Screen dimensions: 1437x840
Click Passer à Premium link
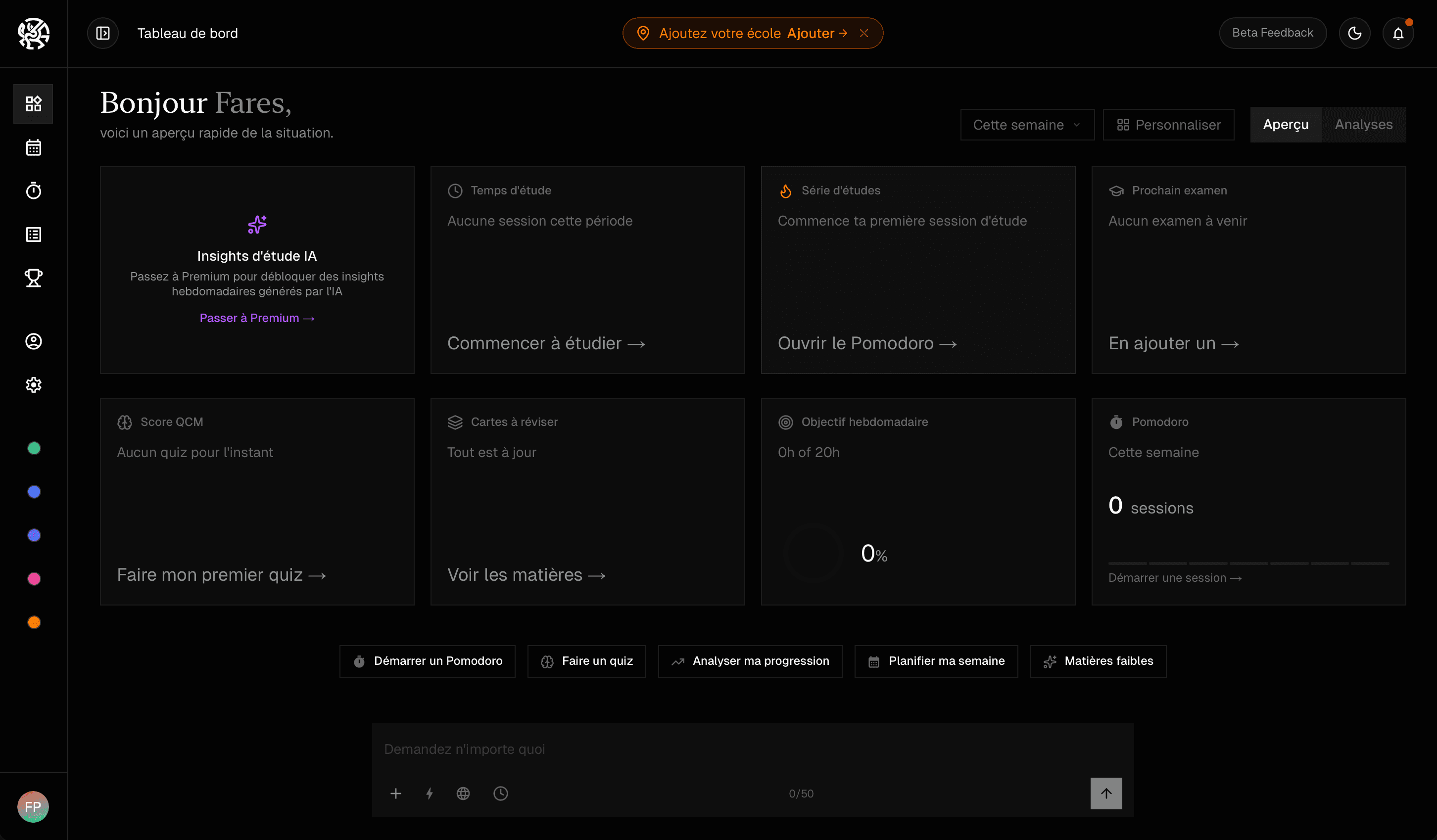pyautogui.click(x=257, y=318)
